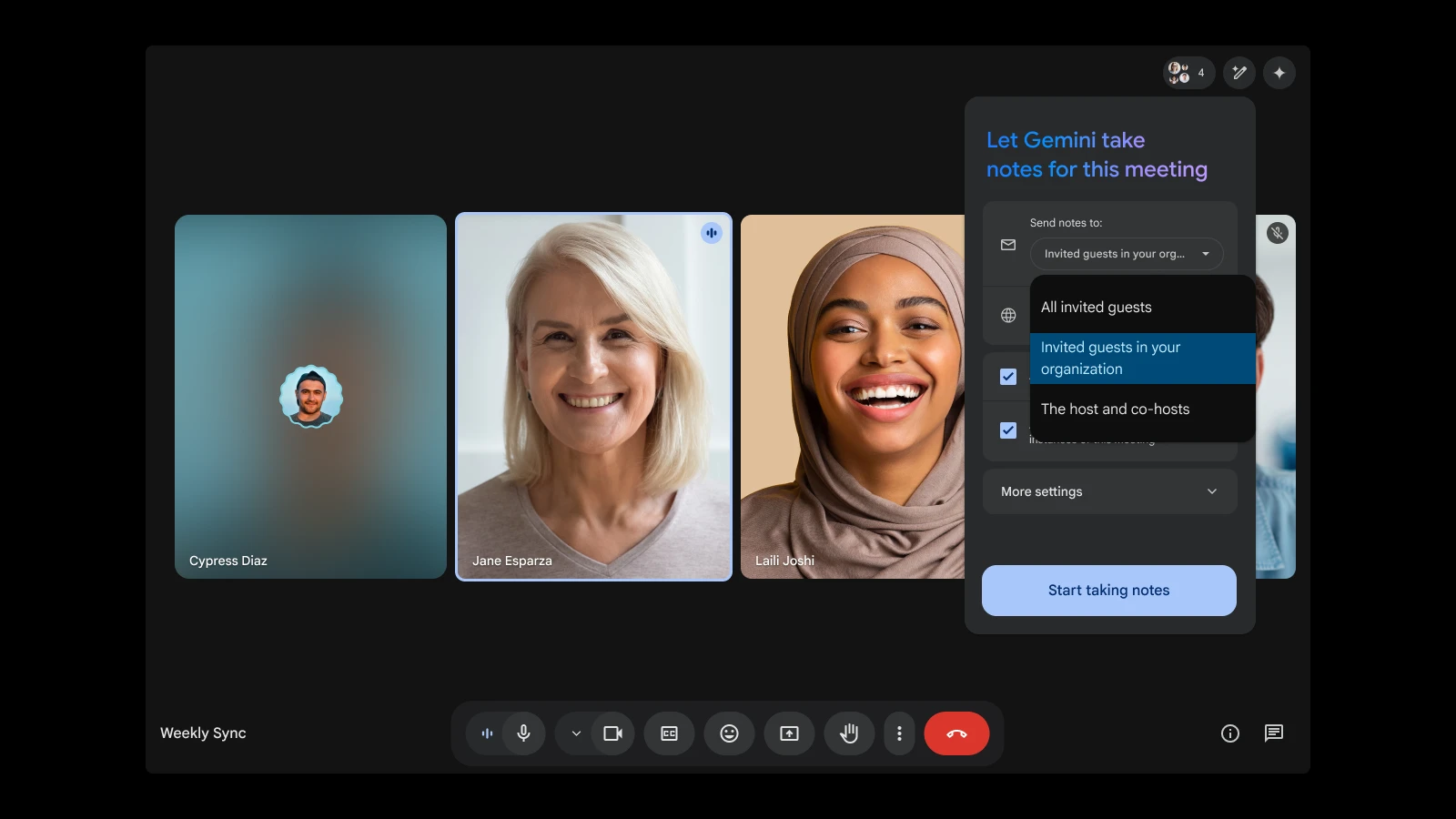Select Invited guests in your organization option

point(1142,359)
